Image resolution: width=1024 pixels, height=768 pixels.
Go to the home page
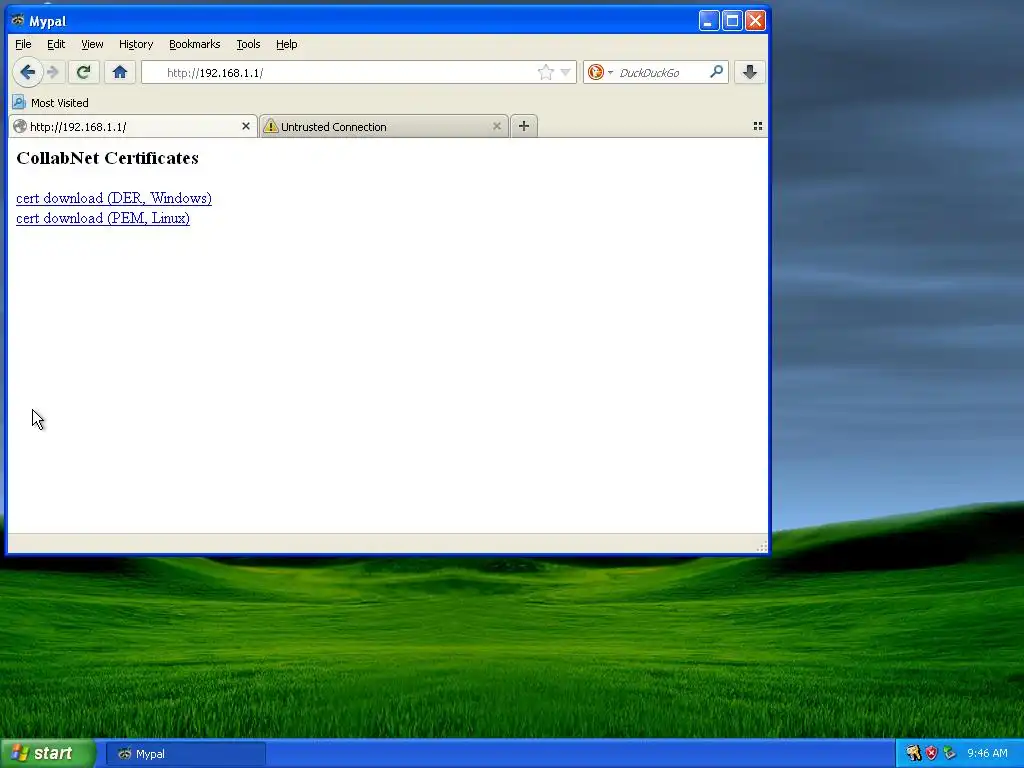120,72
